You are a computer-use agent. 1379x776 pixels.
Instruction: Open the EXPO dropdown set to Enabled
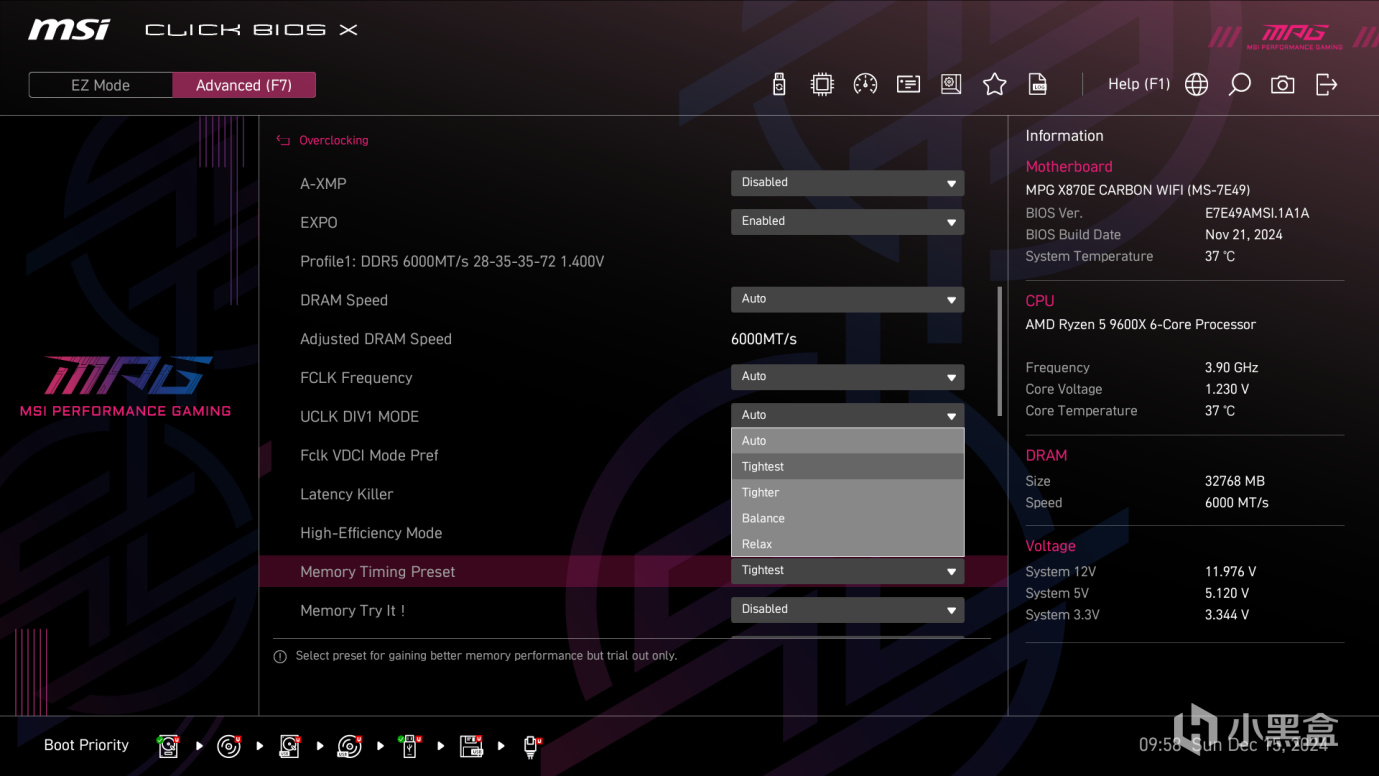click(847, 222)
